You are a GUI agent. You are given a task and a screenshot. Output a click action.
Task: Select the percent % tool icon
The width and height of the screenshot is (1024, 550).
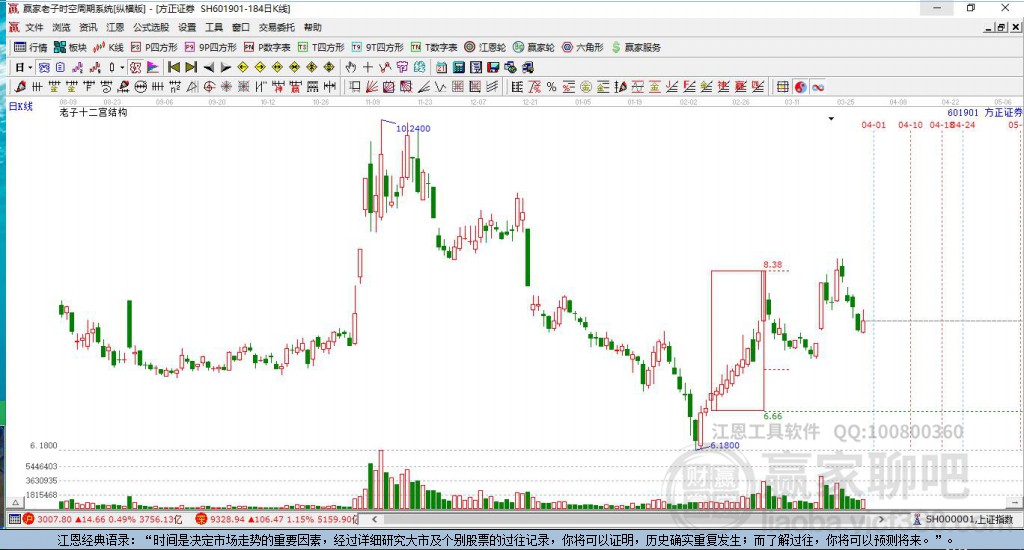(551, 87)
